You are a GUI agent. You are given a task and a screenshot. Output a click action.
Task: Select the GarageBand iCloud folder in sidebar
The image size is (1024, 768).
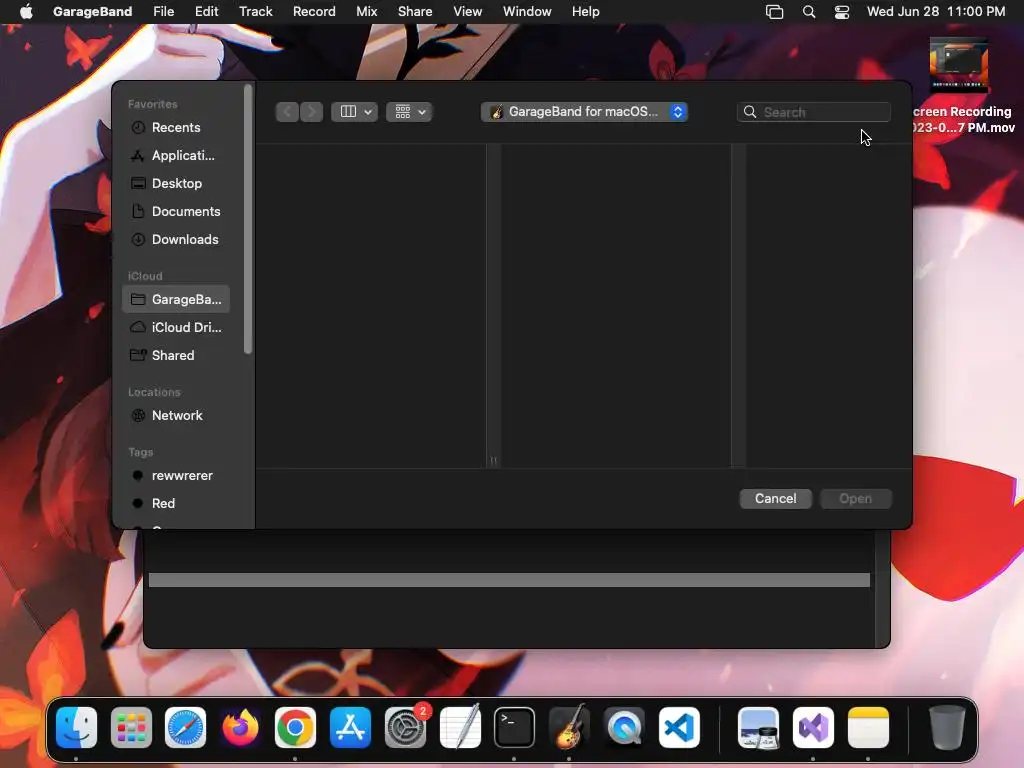pos(176,299)
